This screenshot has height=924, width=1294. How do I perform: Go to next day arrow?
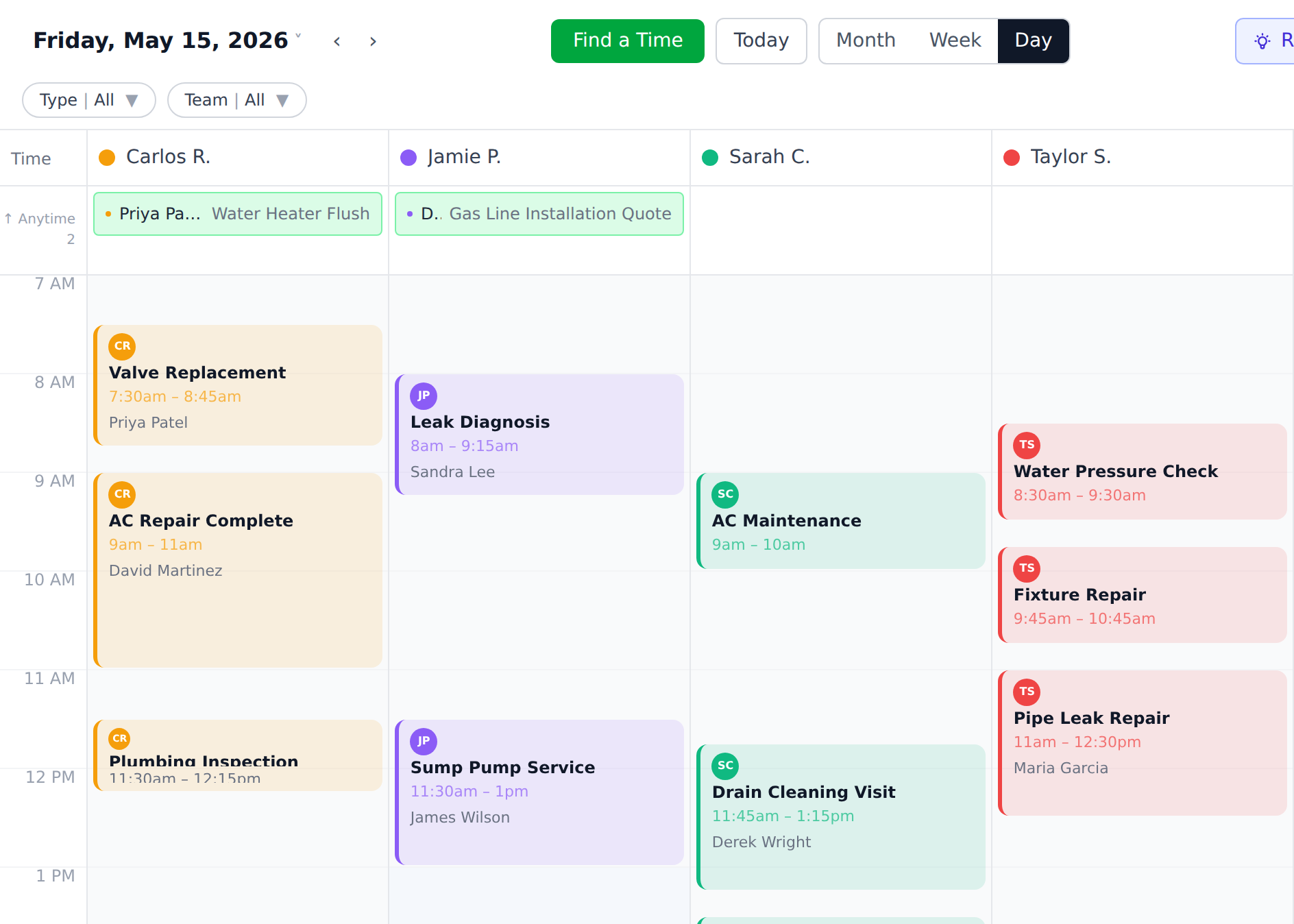tap(373, 41)
